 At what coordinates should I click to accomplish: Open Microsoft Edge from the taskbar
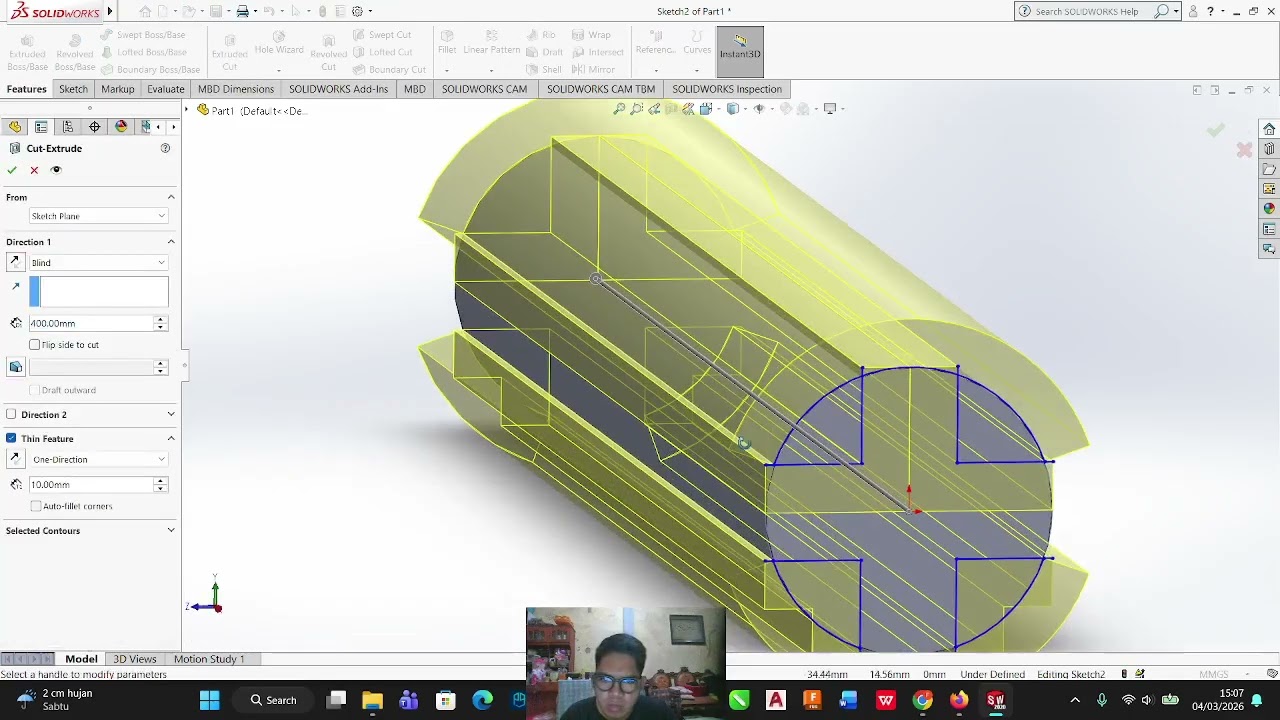point(482,700)
